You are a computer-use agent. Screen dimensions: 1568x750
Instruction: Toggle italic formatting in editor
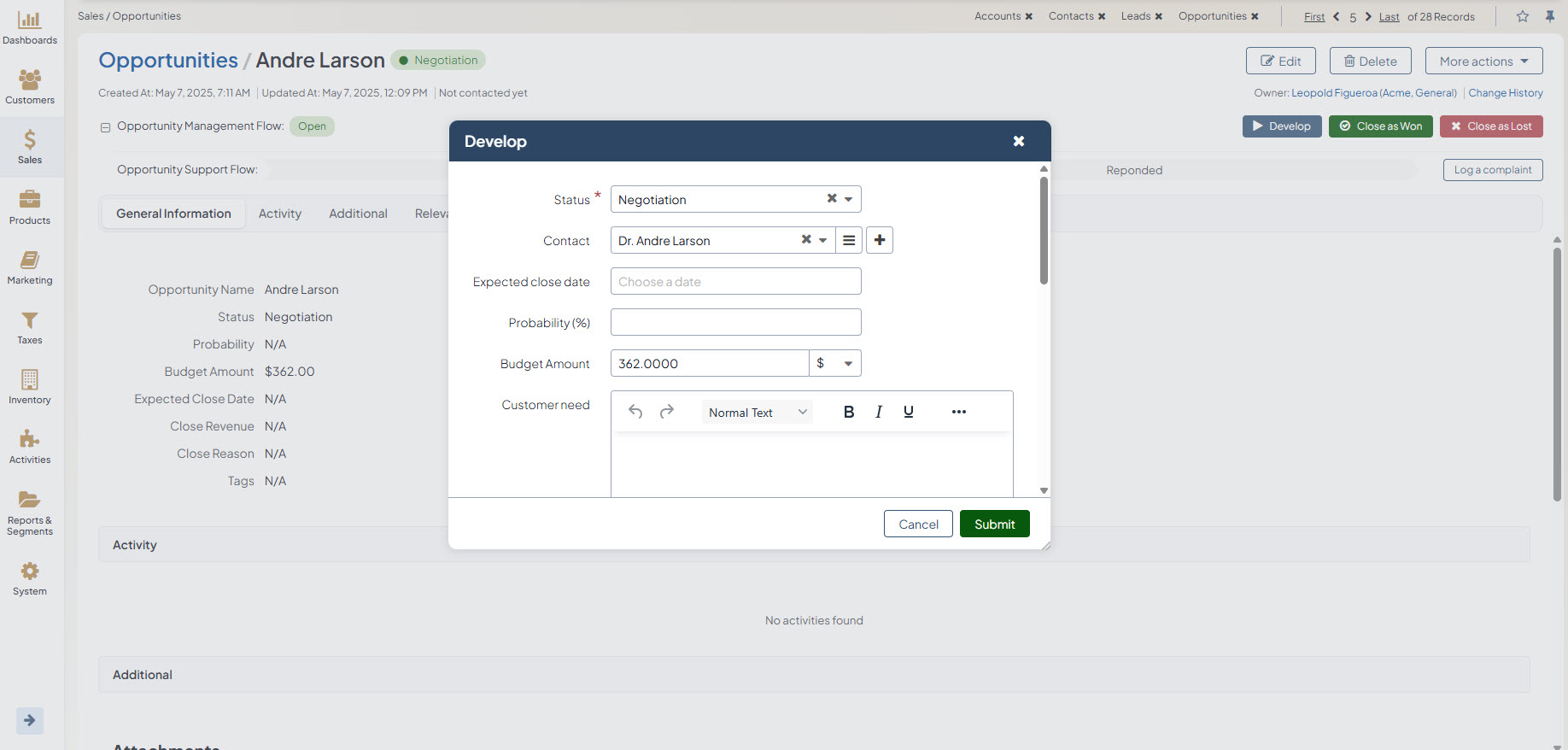point(878,412)
